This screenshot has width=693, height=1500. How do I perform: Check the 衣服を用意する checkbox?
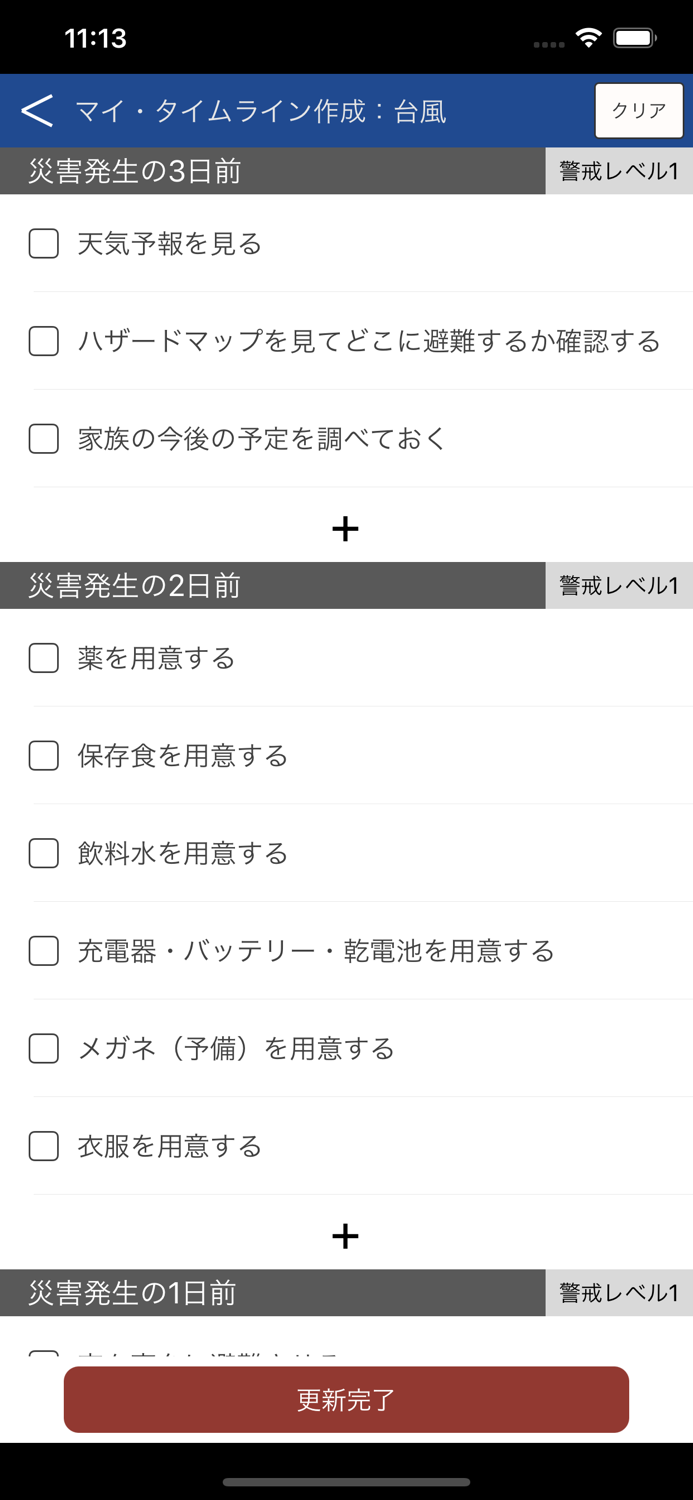pos(43,1147)
